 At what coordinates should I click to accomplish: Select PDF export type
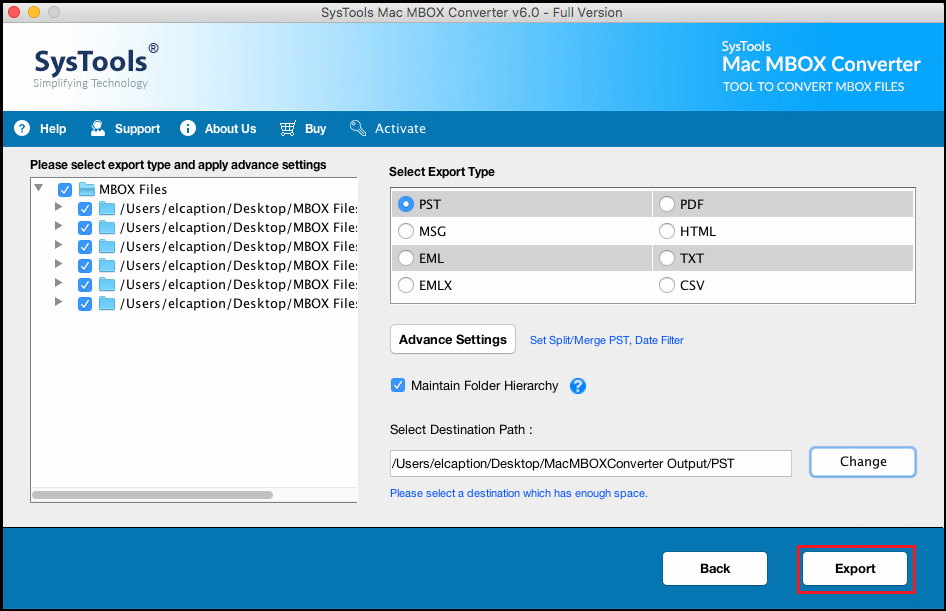(667, 204)
